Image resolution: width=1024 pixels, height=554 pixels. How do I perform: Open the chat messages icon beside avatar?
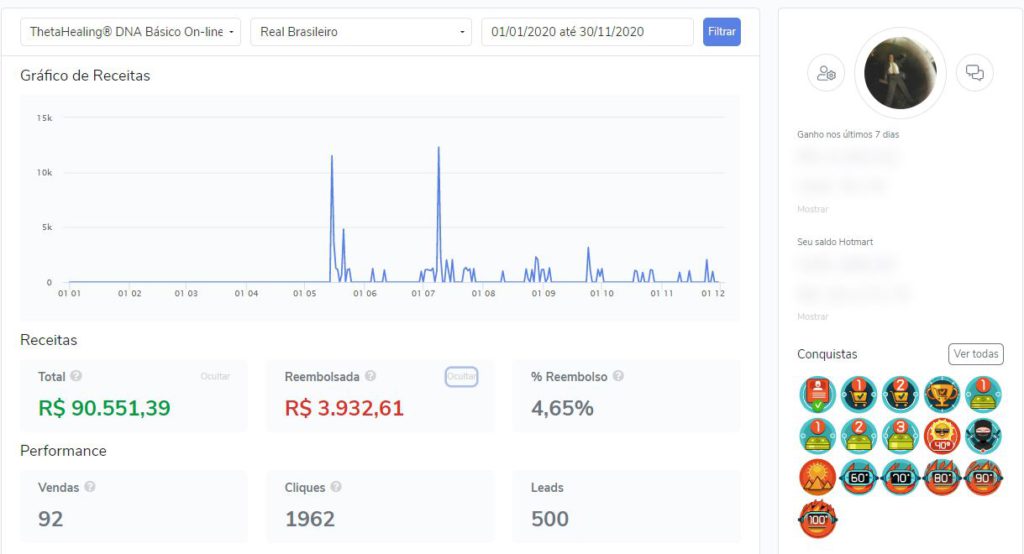point(974,73)
